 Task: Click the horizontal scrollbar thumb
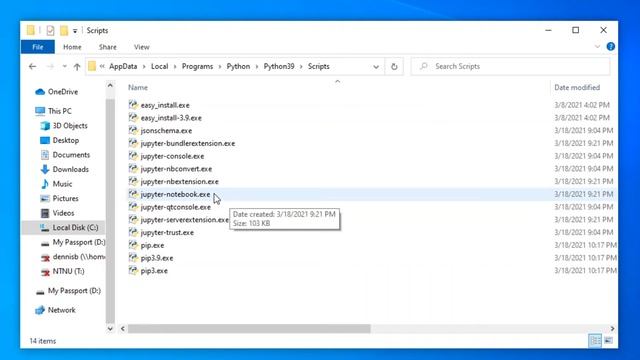pos(249,329)
